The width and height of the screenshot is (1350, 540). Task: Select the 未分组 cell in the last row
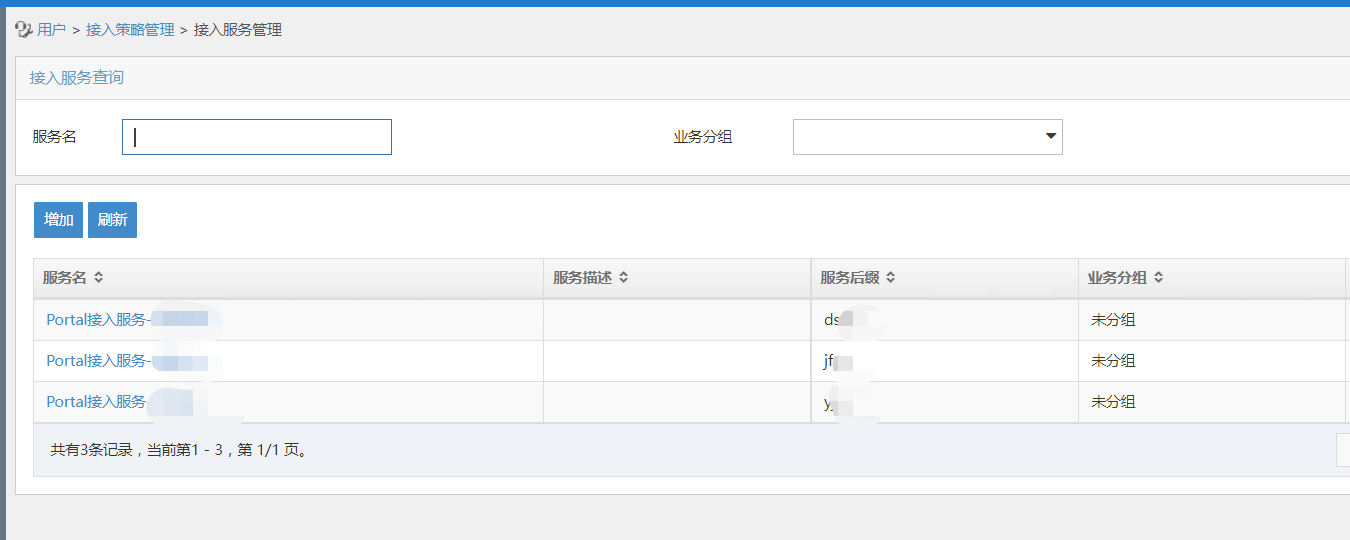click(x=1113, y=402)
